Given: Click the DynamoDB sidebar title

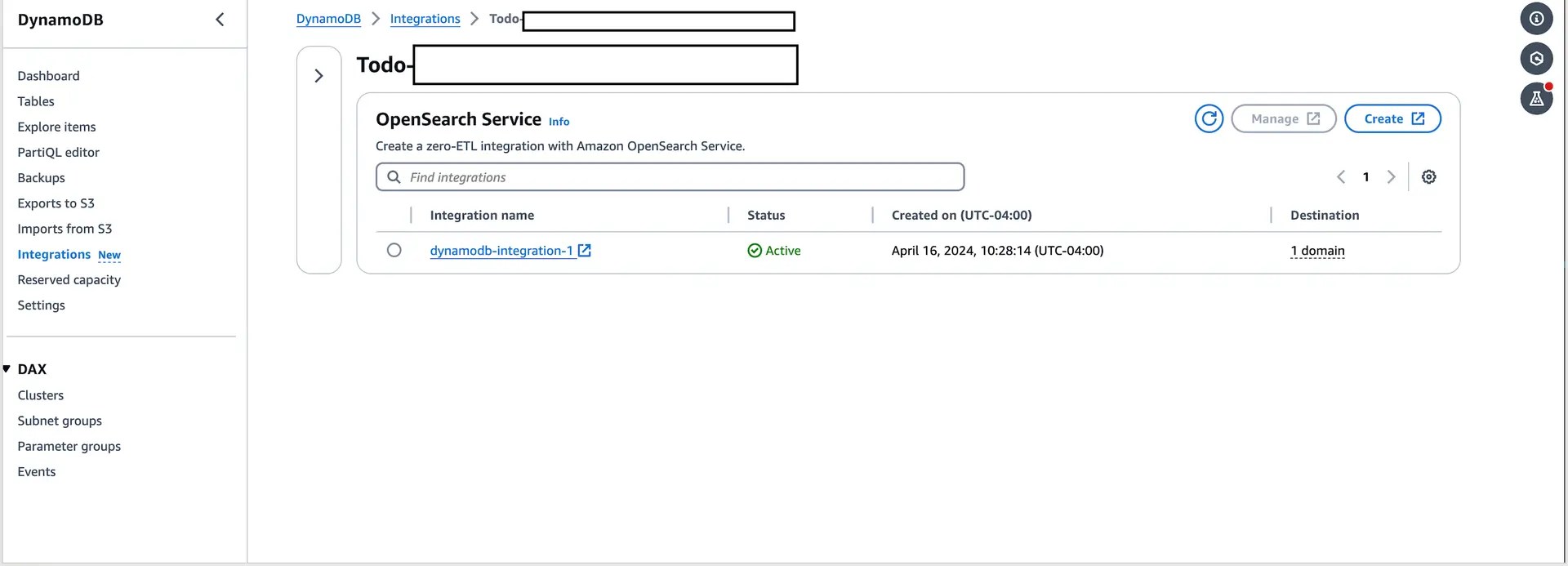Looking at the screenshot, I should coord(60,20).
